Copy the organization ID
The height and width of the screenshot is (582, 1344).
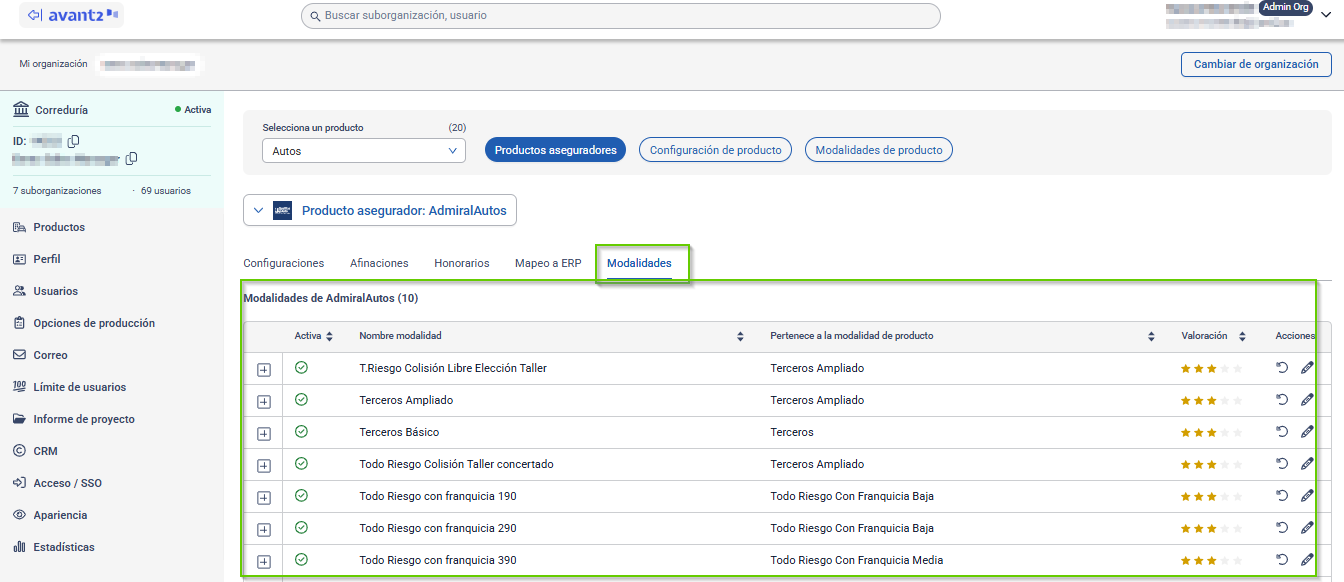pyautogui.click(x=73, y=141)
